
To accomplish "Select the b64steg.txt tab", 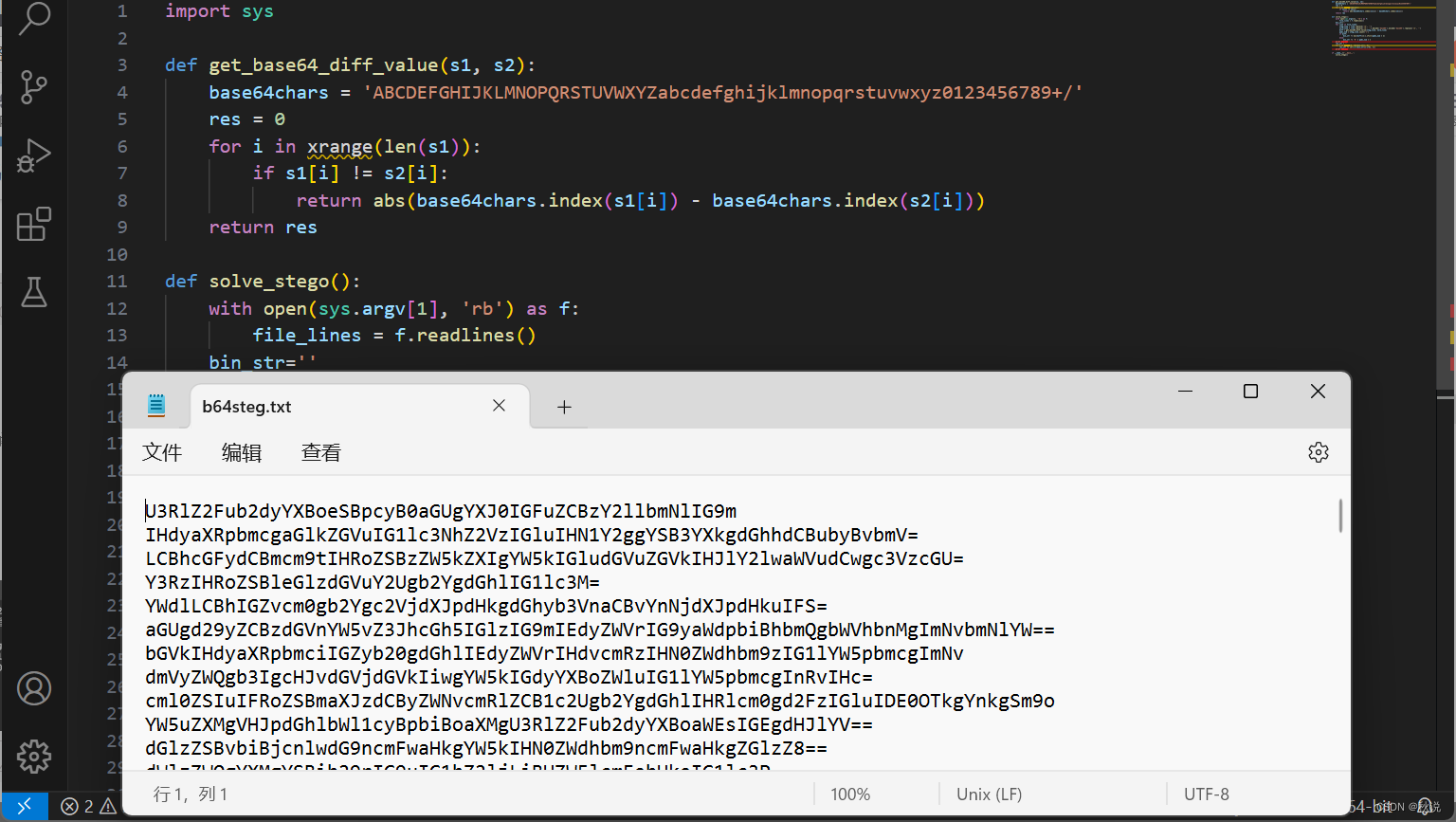I will 358,406.
